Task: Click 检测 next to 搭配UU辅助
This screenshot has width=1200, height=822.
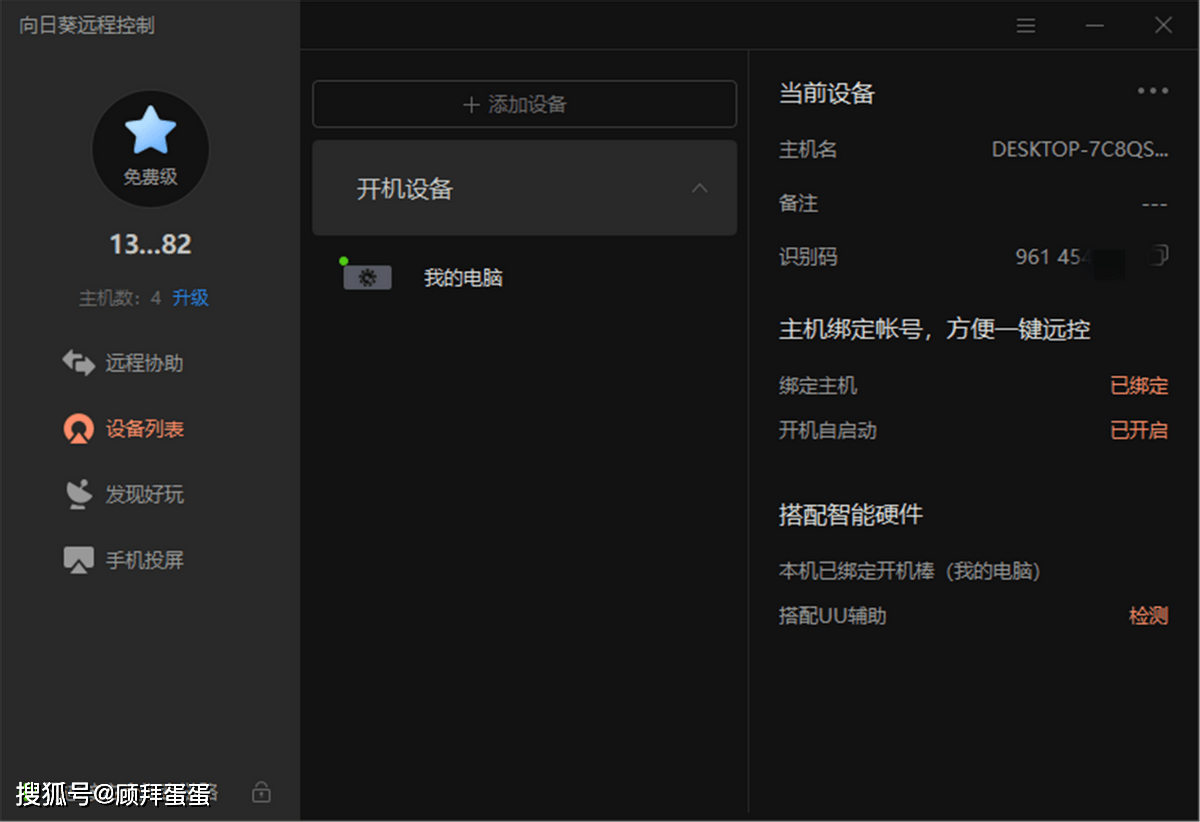Action: click(x=1149, y=616)
